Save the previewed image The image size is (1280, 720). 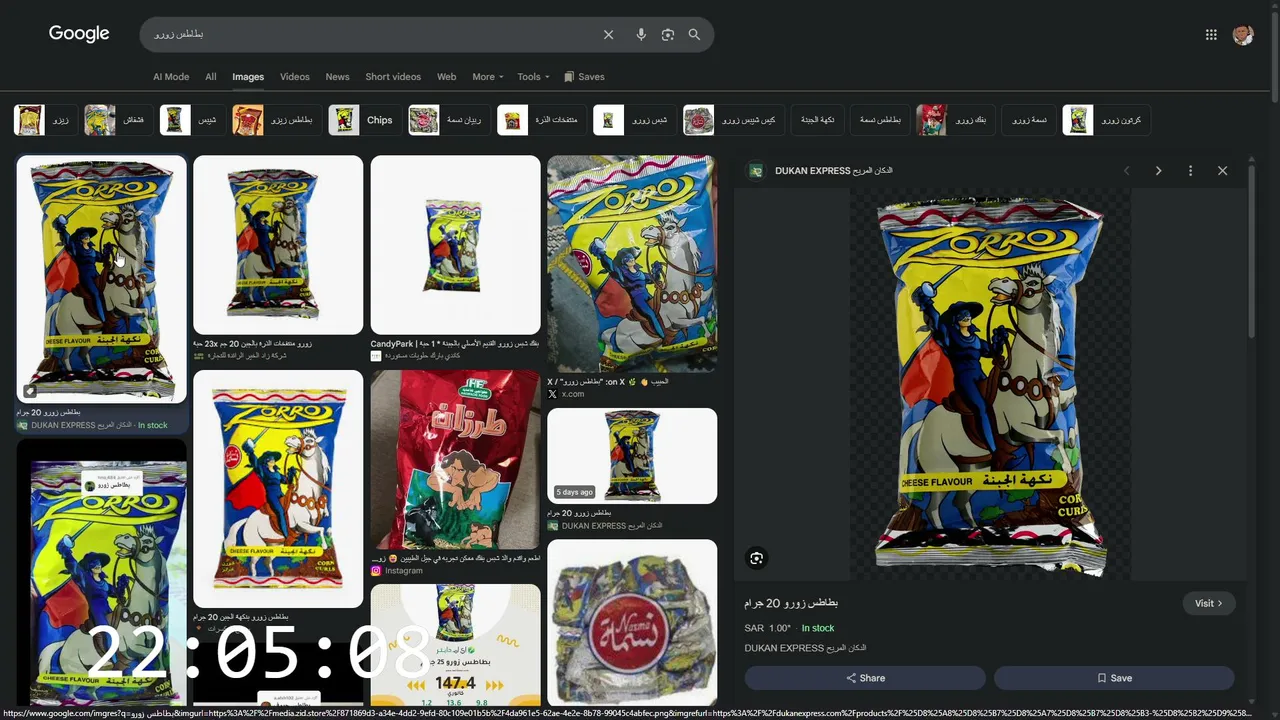click(x=1114, y=678)
